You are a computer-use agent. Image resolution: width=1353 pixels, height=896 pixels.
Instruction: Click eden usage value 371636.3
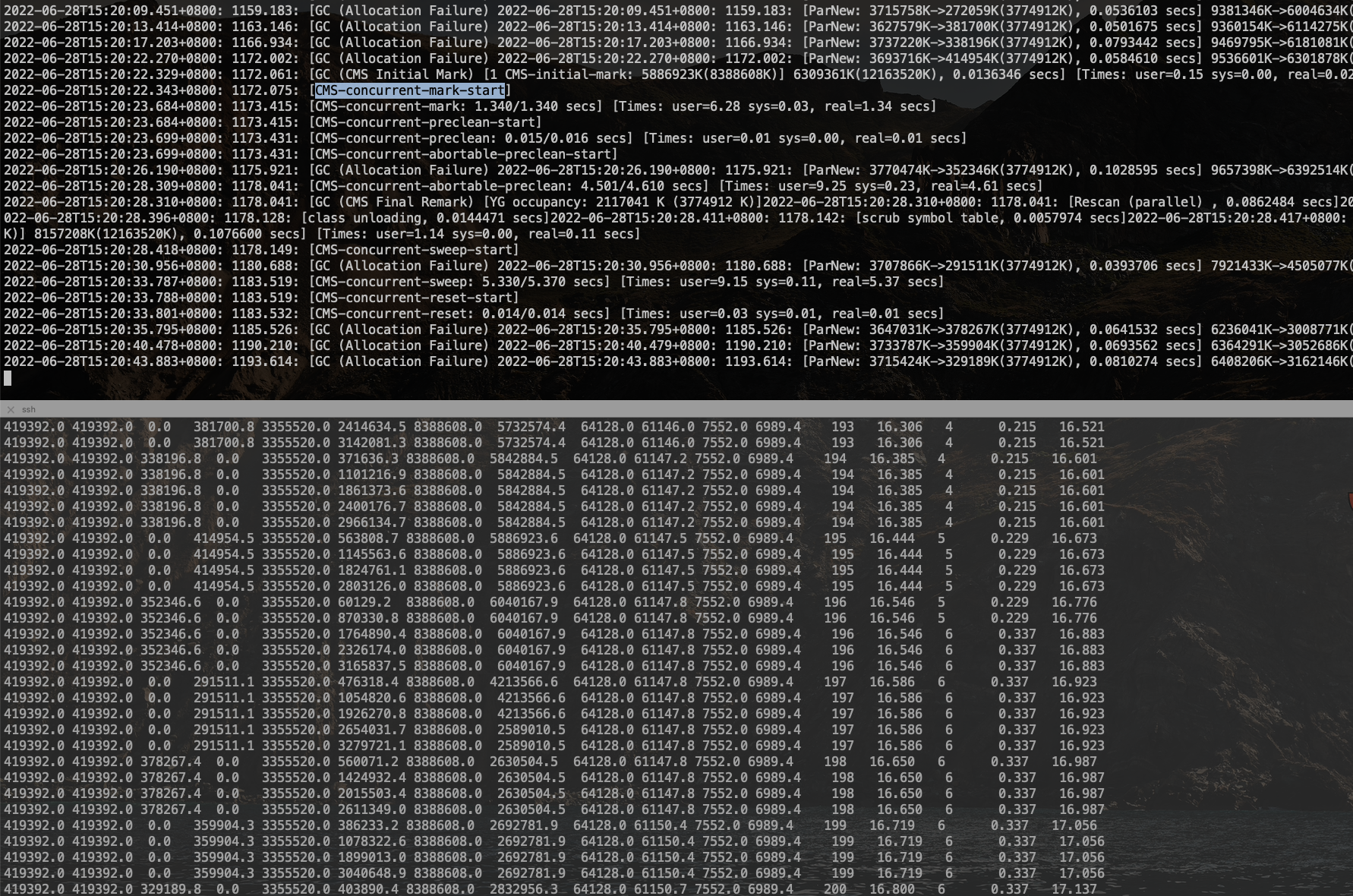(x=368, y=459)
